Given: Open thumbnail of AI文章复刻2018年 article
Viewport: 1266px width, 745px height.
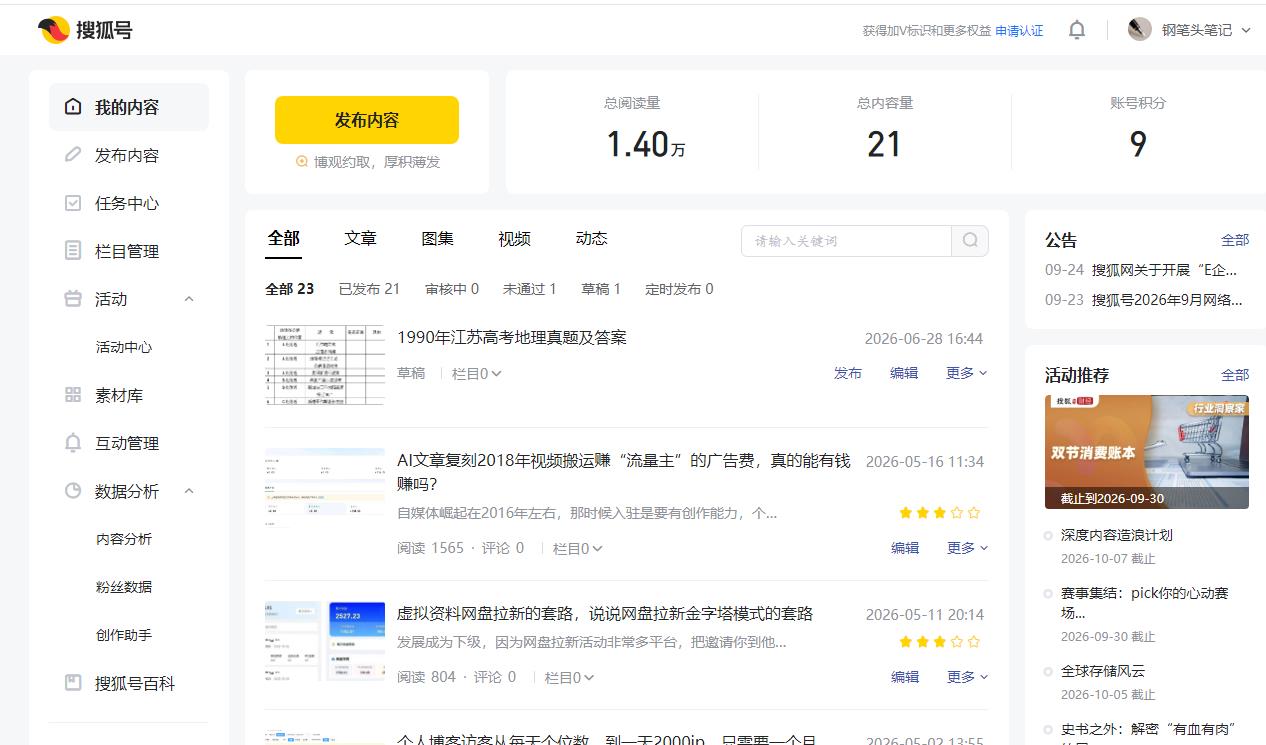Looking at the screenshot, I should point(325,488).
